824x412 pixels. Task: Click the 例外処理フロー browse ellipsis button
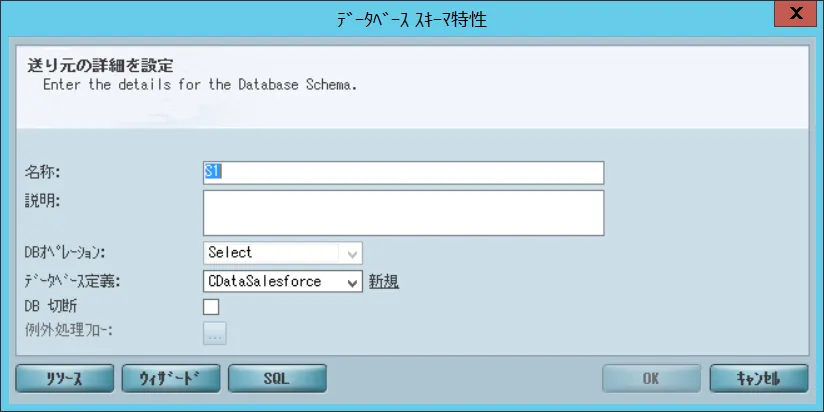[x=215, y=334]
